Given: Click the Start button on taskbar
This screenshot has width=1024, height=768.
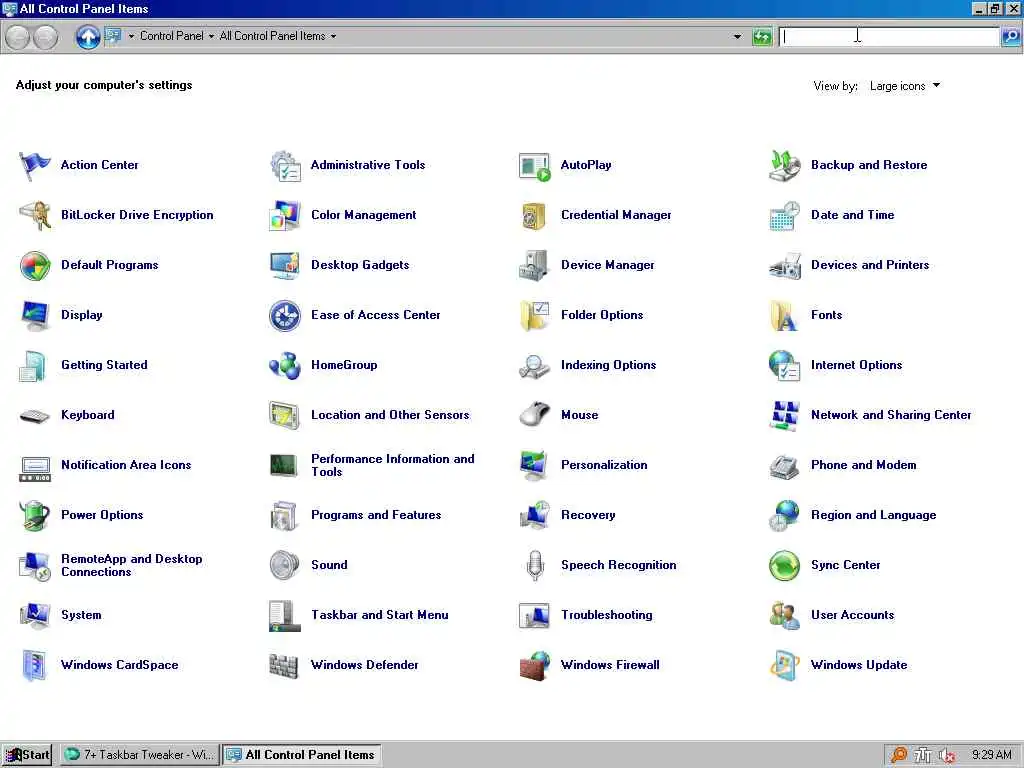Looking at the screenshot, I should (27, 755).
